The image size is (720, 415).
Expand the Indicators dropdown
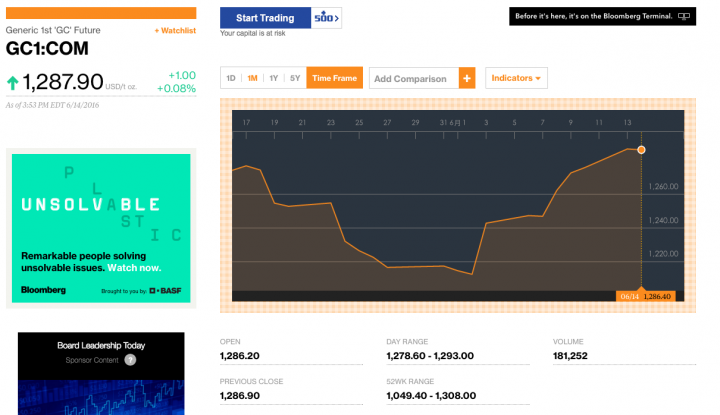pyautogui.click(x=516, y=78)
